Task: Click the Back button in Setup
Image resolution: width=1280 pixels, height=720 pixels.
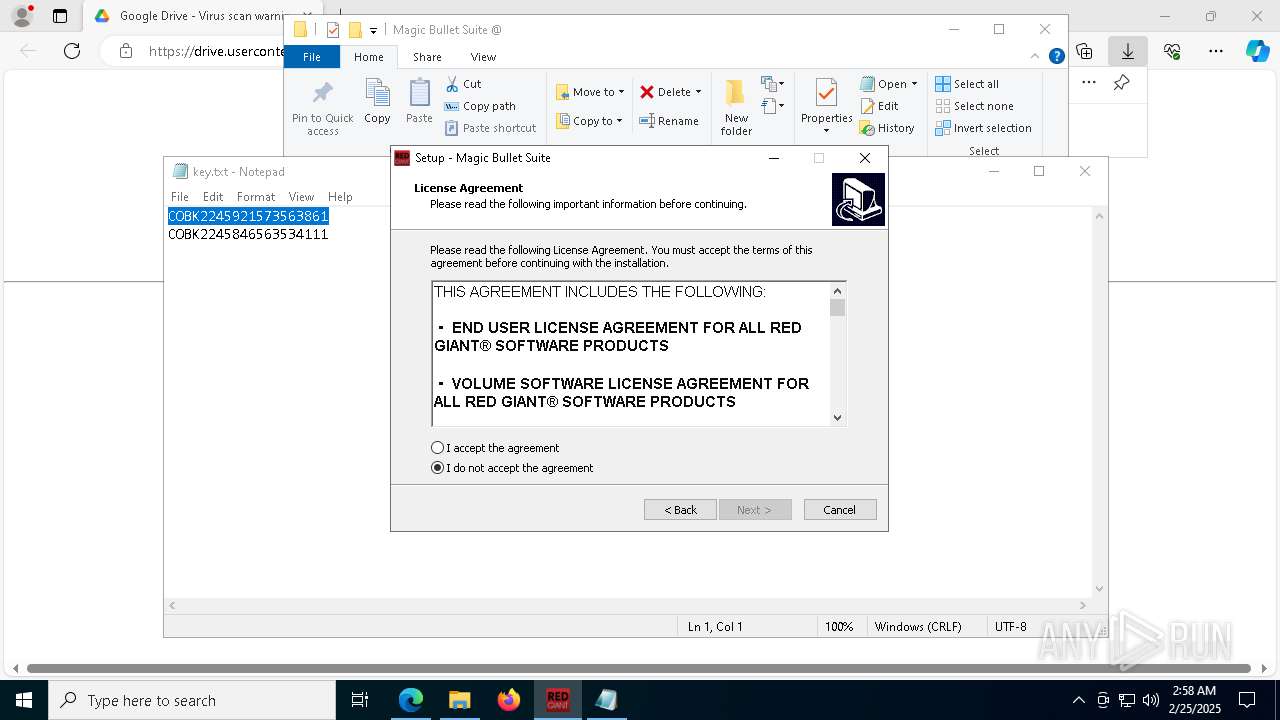Action: tap(680, 510)
